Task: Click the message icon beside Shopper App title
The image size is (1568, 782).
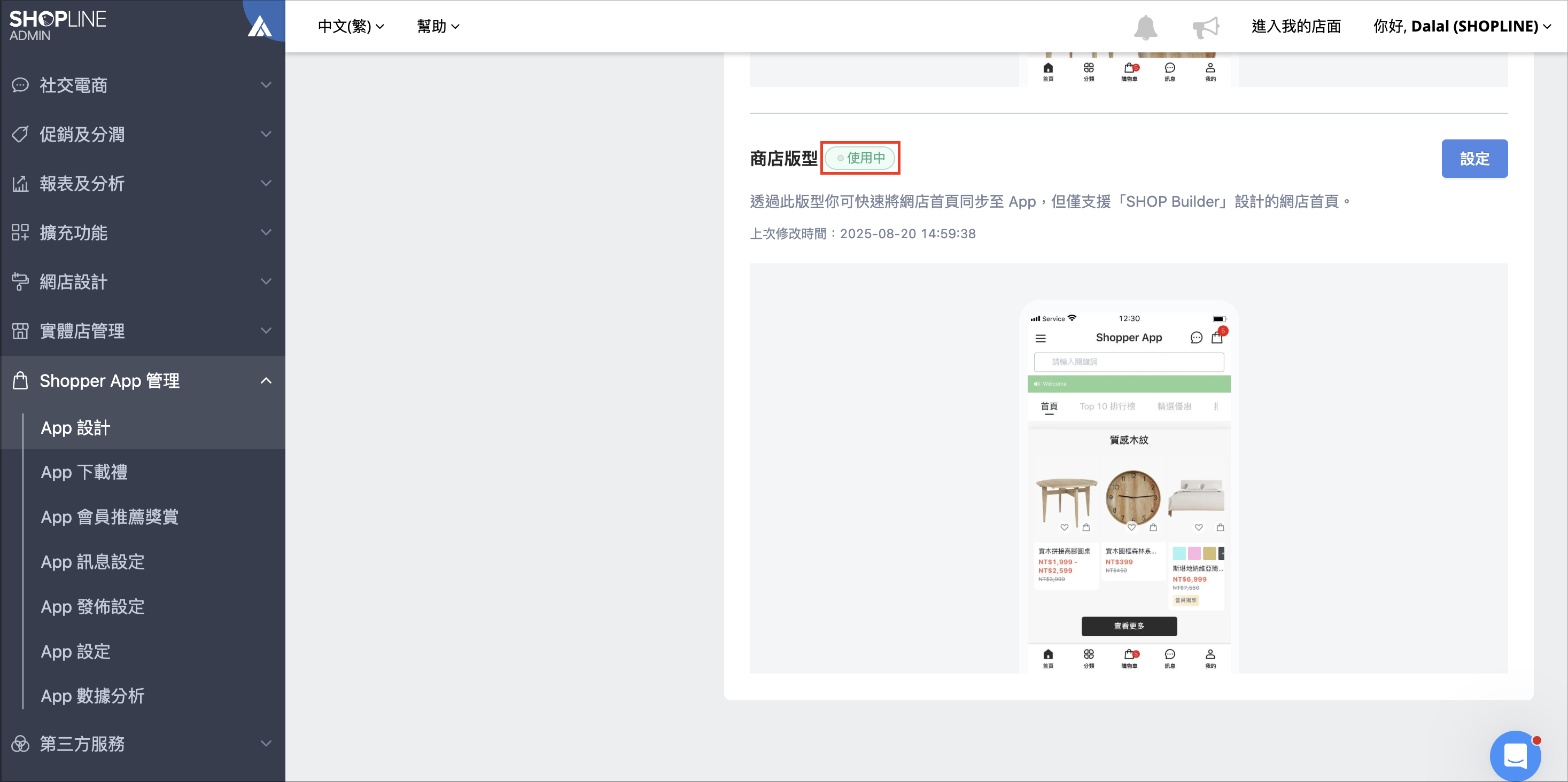Action: [1196, 338]
